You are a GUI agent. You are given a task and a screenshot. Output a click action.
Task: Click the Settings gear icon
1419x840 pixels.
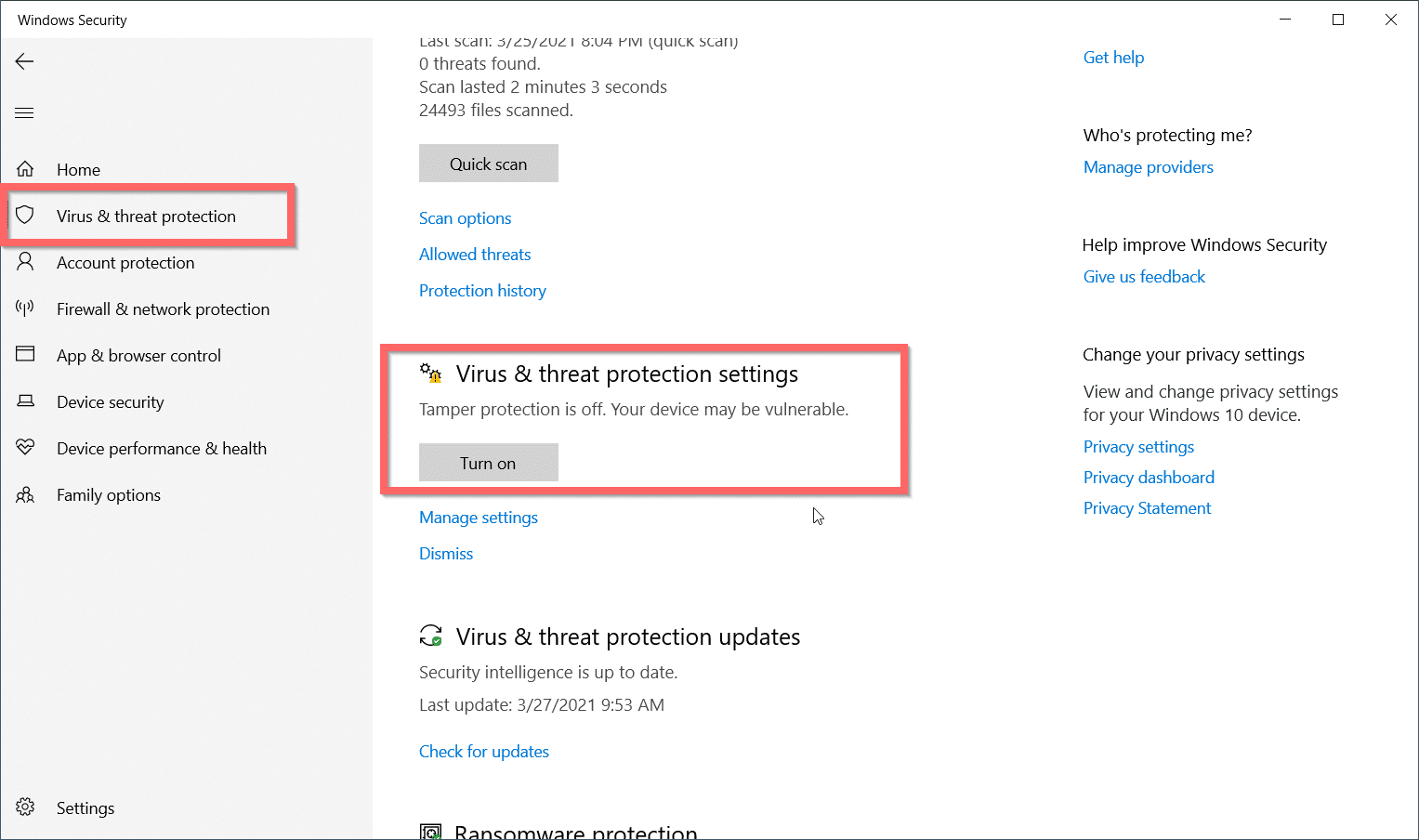pyautogui.click(x=25, y=807)
